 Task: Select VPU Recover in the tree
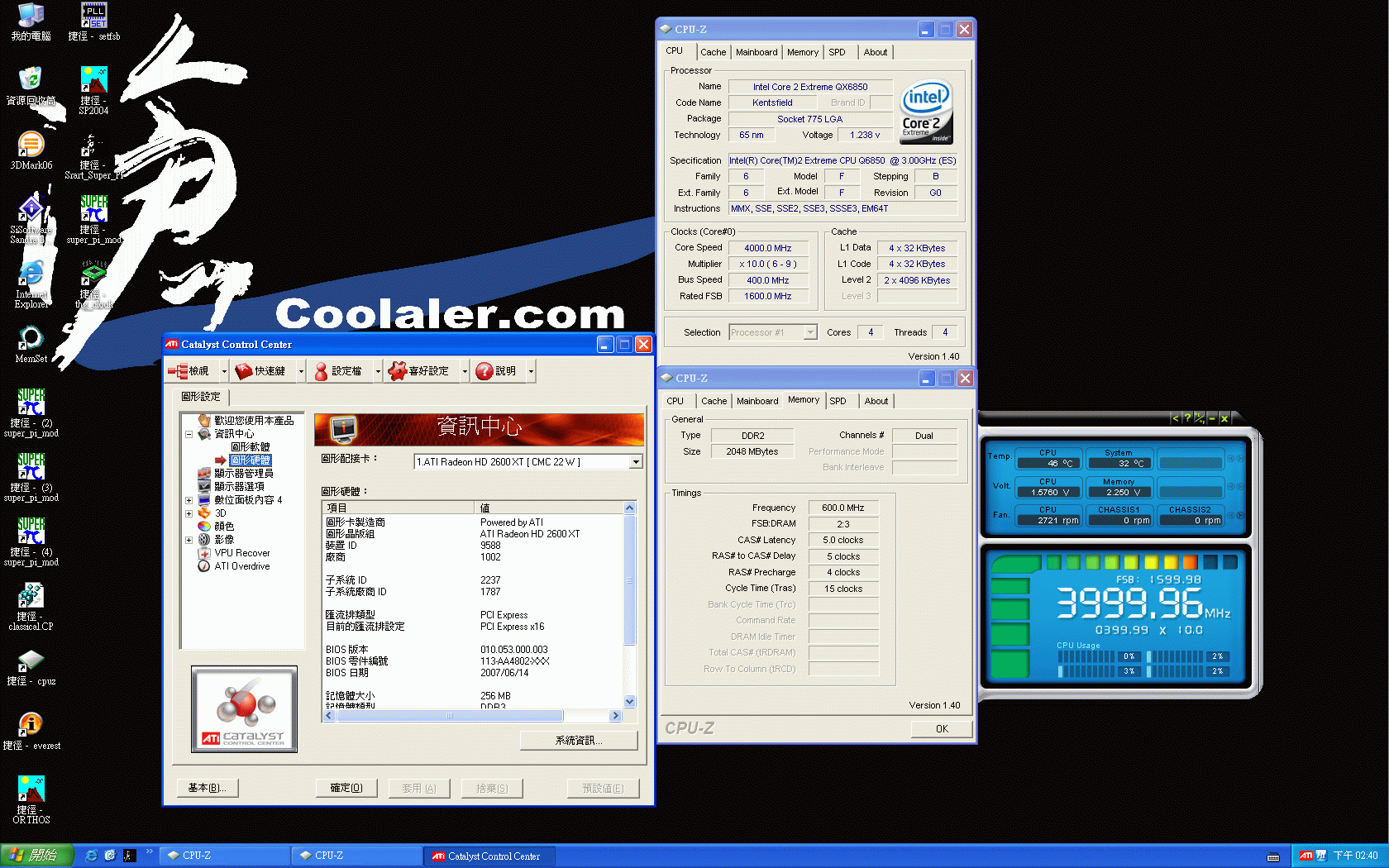click(242, 553)
